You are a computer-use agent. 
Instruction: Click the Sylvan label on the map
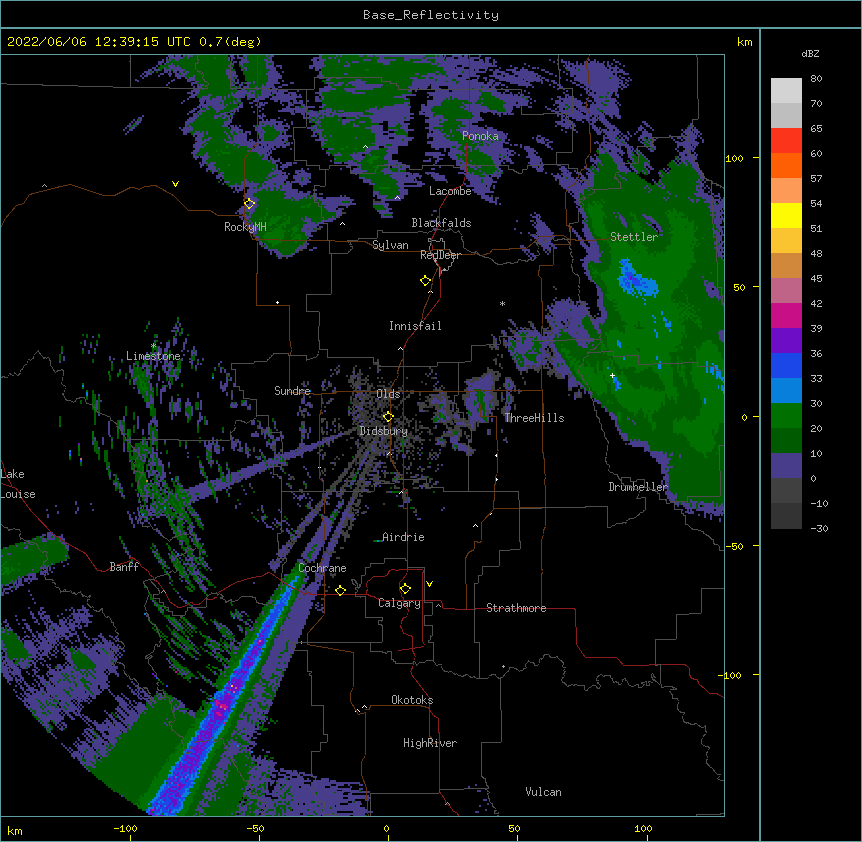390,245
